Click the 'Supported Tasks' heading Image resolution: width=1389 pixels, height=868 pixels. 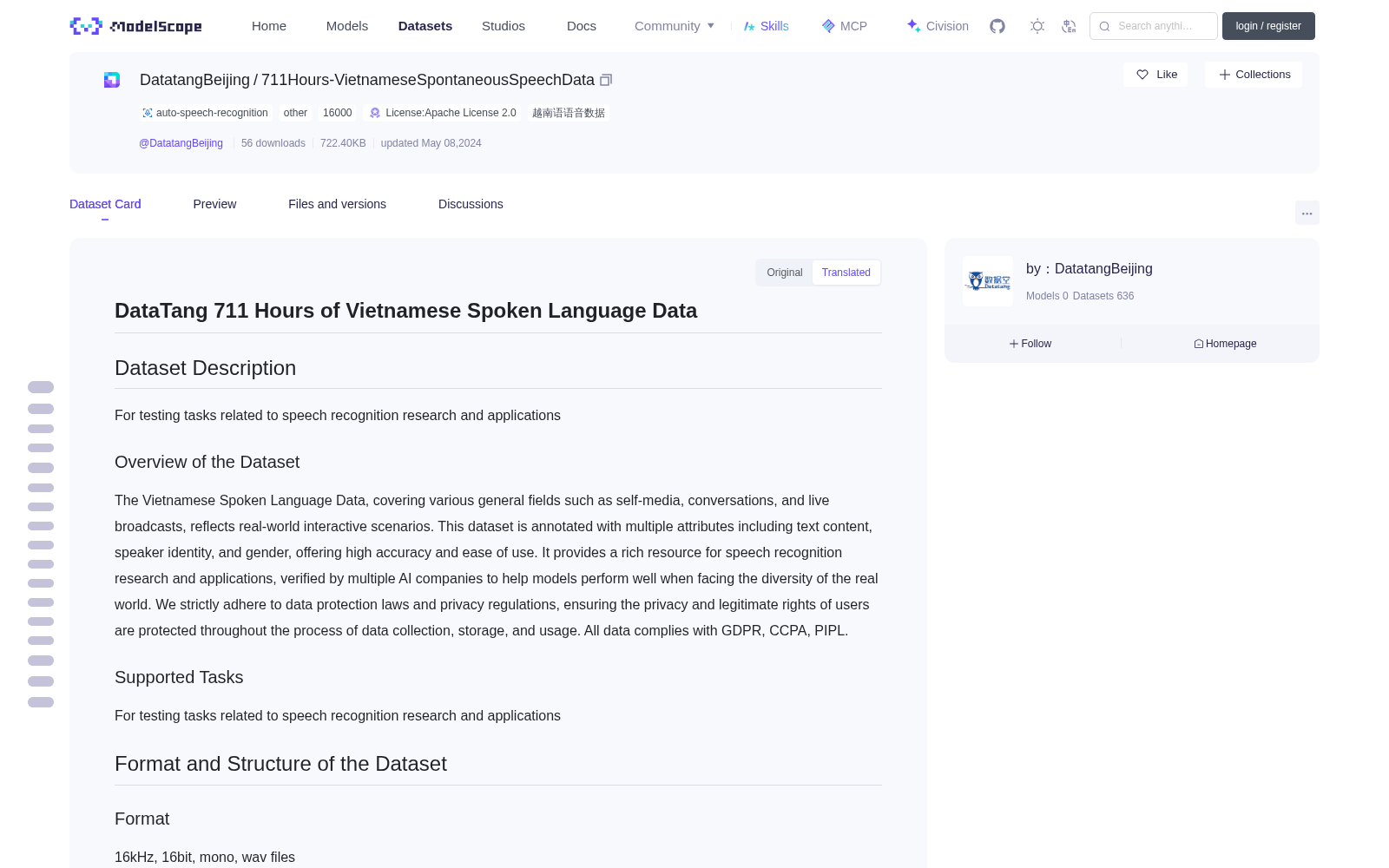point(179,677)
